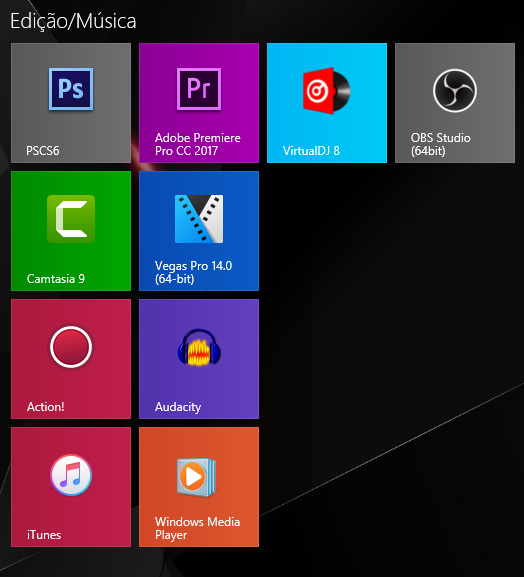The width and height of the screenshot is (524, 577).
Task: Open Windows Media Player via the play icon
Action: point(196,477)
